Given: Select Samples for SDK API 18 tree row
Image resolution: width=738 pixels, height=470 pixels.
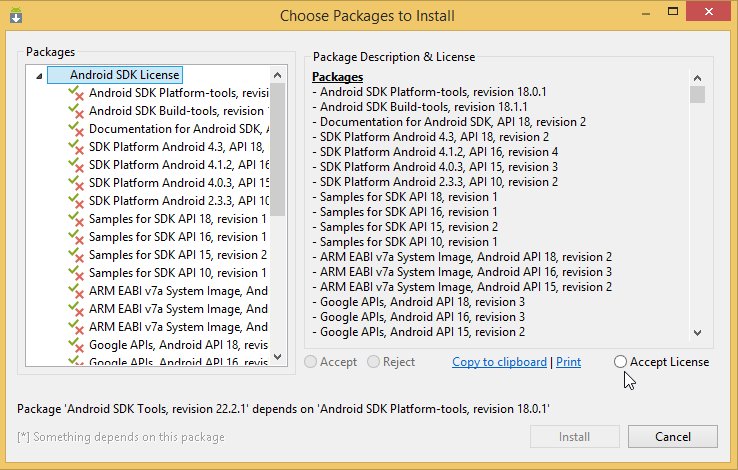Looking at the screenshot, I should point(178,219).
